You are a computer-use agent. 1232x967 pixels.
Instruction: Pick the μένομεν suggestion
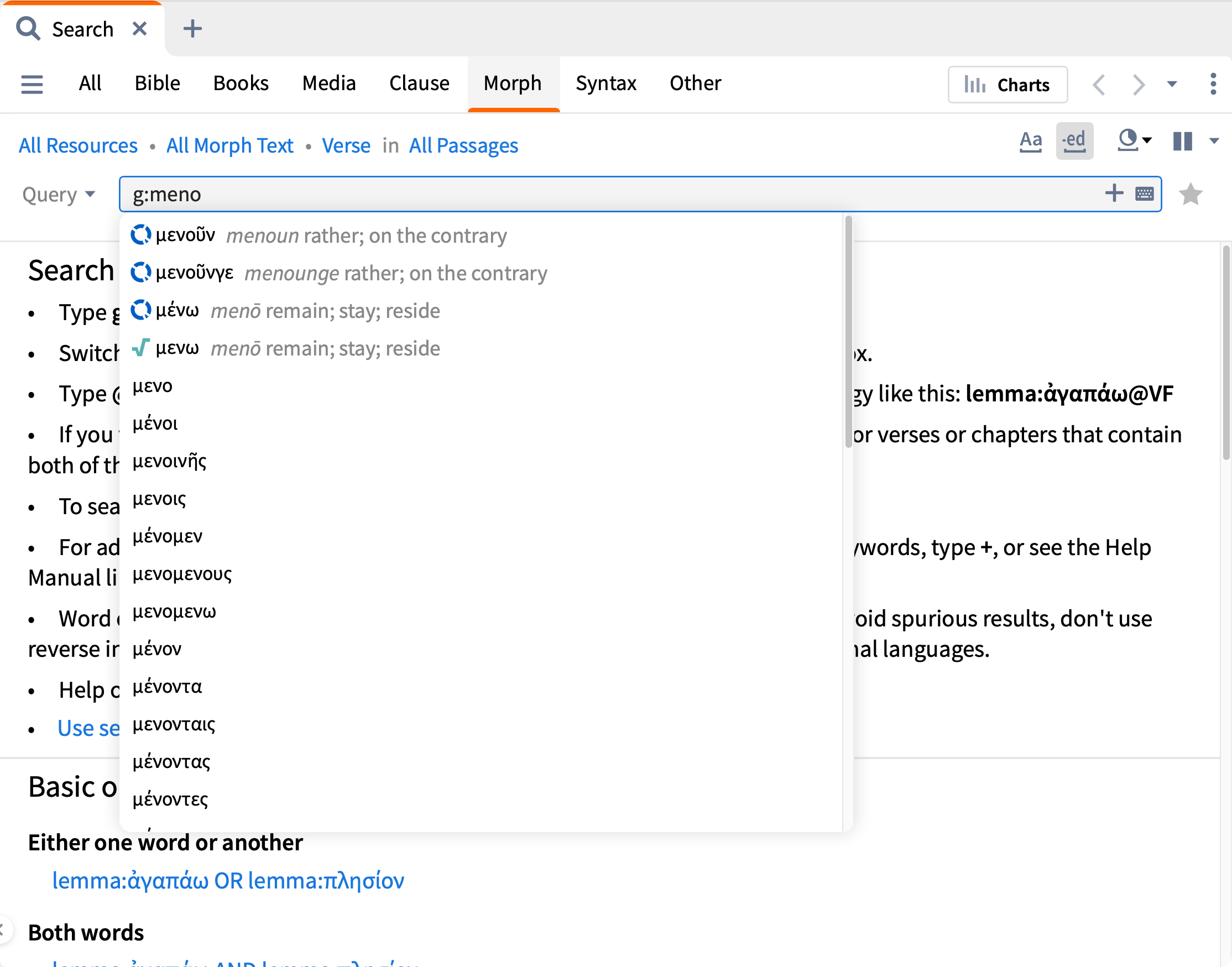pyautogui.click(x=481, y=536)
